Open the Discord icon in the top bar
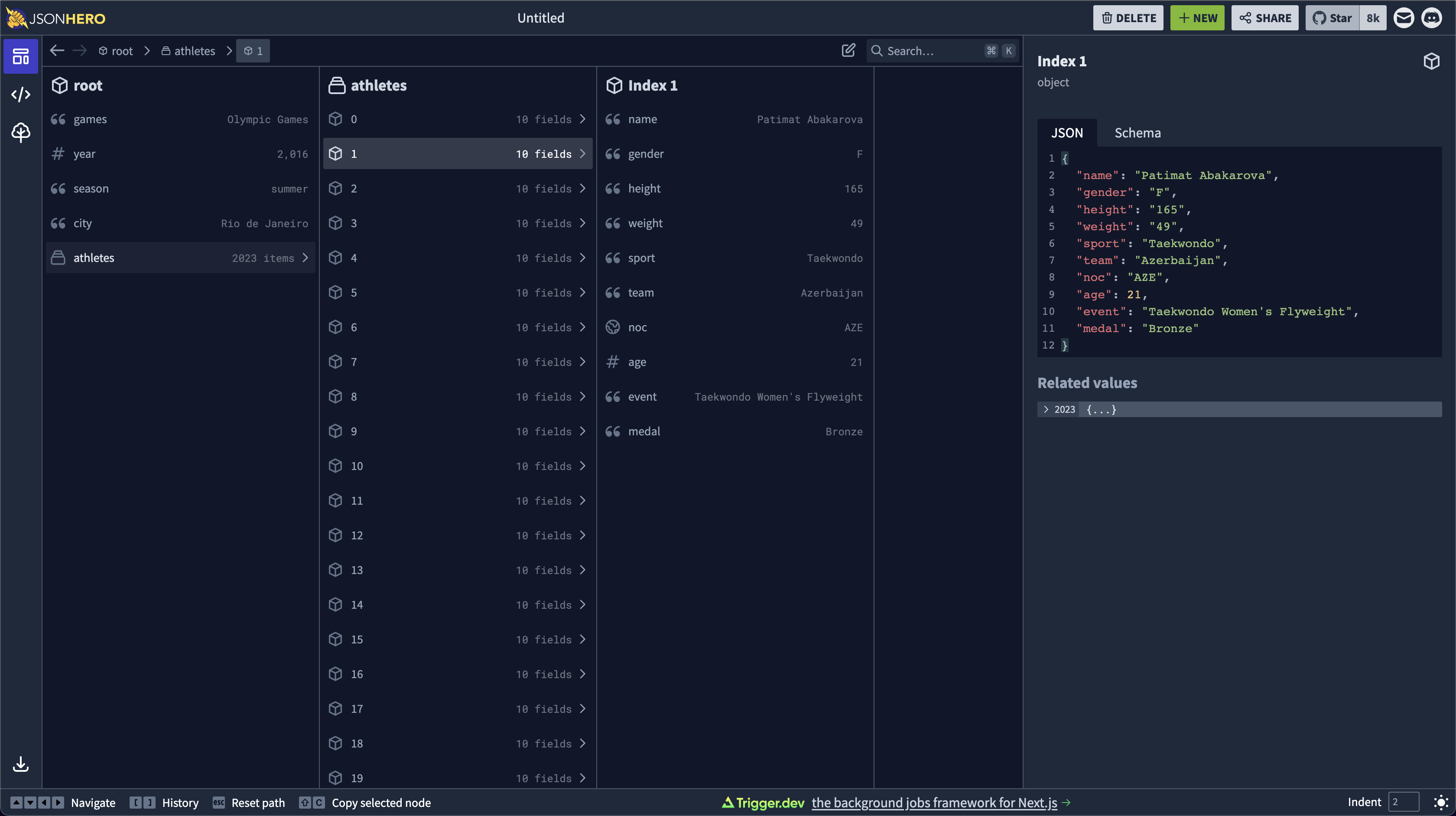Viewport: 1456px width, 816px height. tap(1432, 17)
